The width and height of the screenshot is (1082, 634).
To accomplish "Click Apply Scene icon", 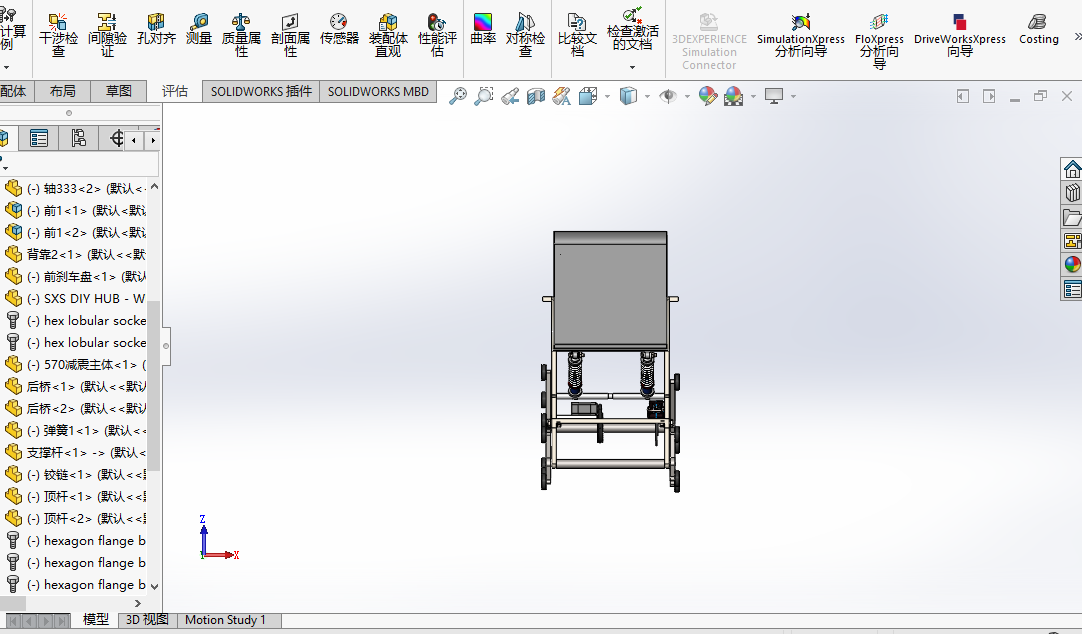I will [734, 96].
